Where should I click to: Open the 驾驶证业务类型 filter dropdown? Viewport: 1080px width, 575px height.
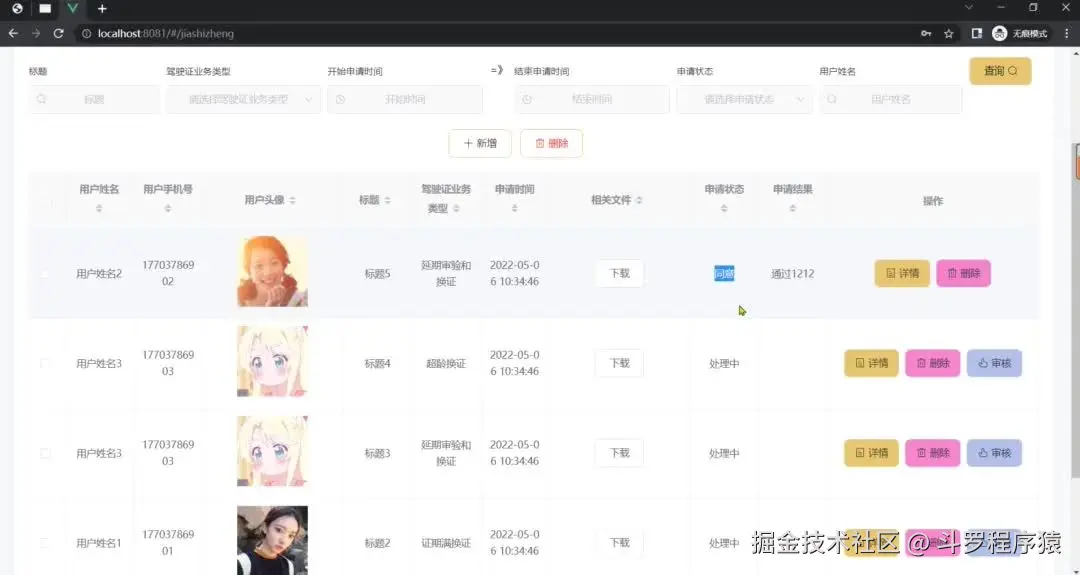click(243, 99)
